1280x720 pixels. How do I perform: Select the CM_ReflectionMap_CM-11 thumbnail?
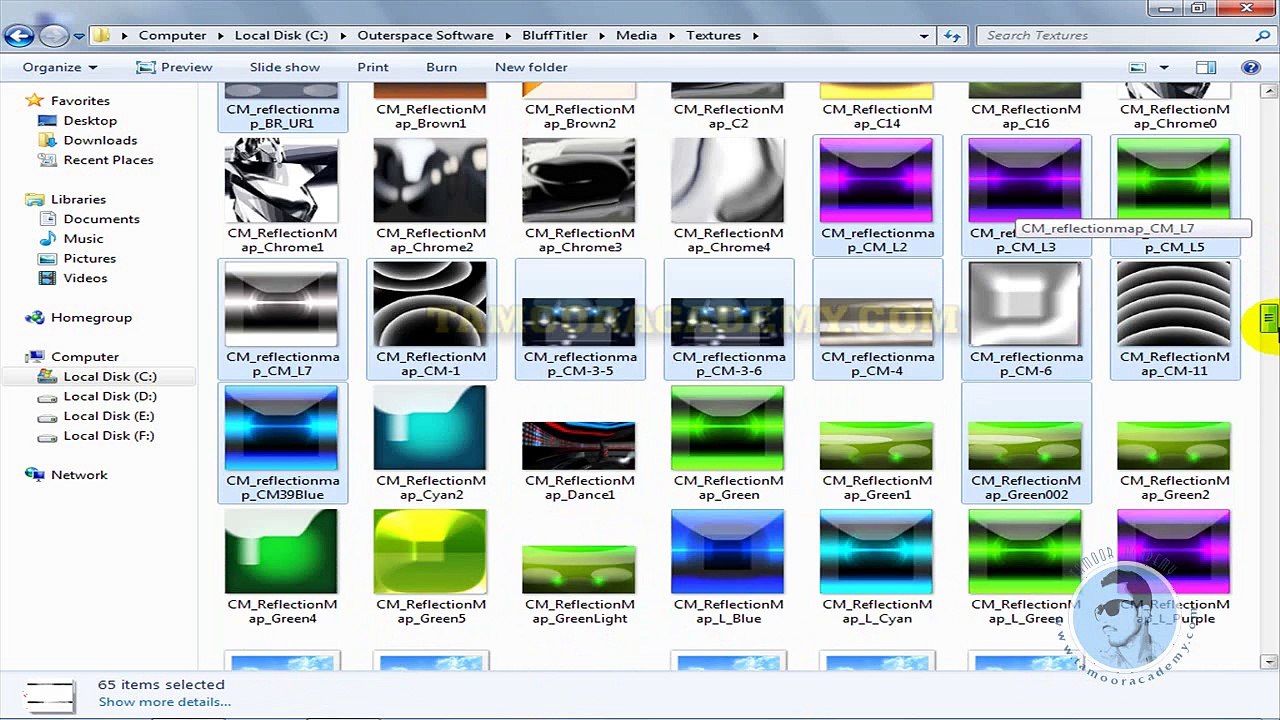(x=1174, y=305)
